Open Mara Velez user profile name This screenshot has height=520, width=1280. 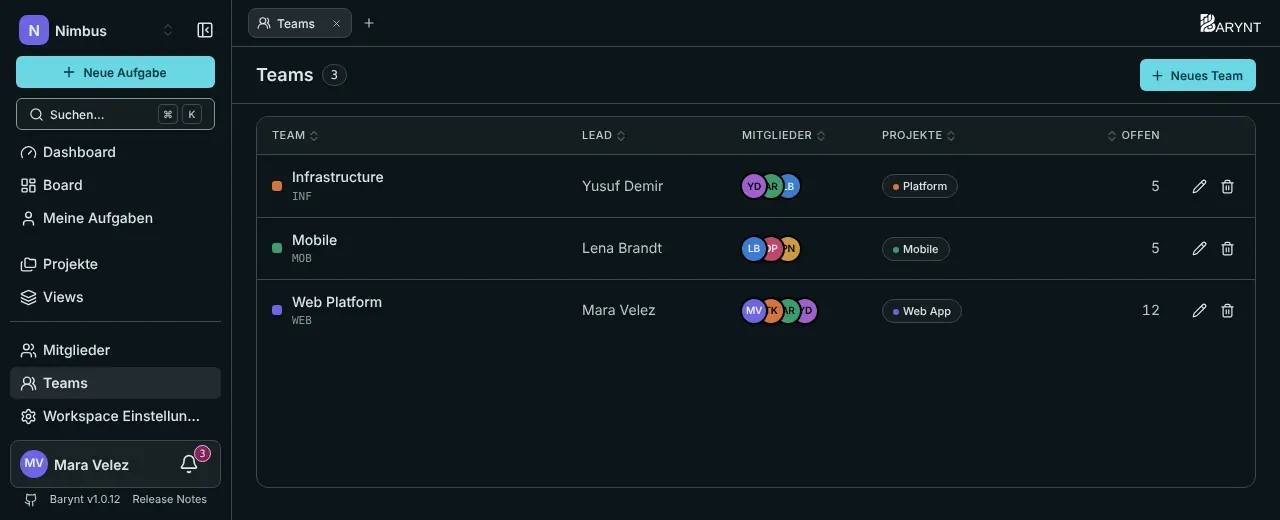(x=91, y=465)
